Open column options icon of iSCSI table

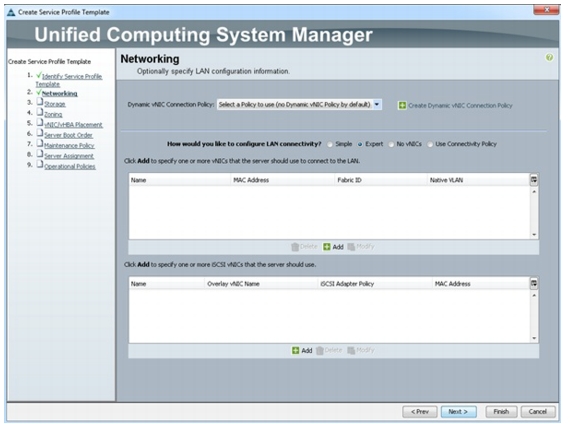(534, 283)
